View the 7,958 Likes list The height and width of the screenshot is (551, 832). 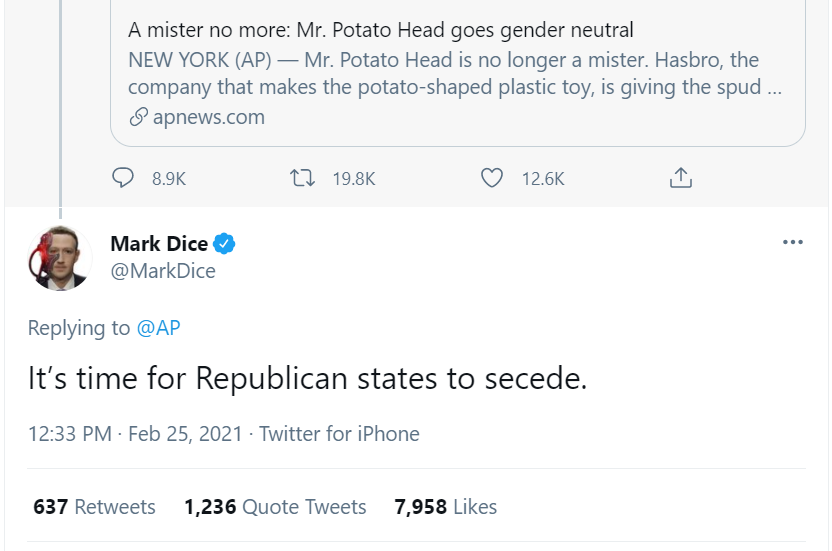(446, 507)
